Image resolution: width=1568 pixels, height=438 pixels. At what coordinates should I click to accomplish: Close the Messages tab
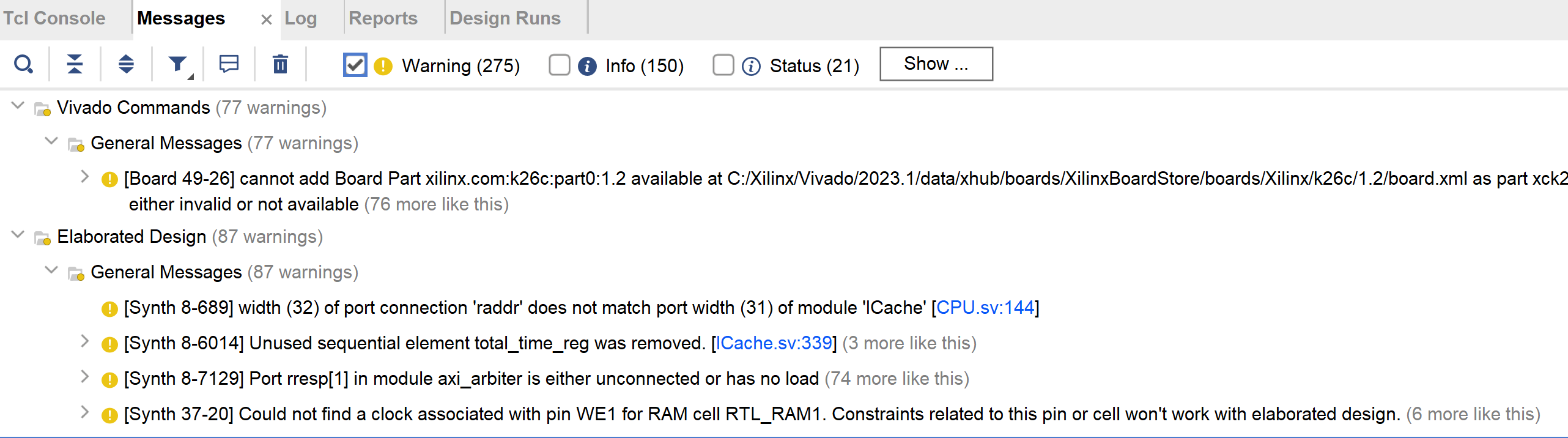click(266, 20)
